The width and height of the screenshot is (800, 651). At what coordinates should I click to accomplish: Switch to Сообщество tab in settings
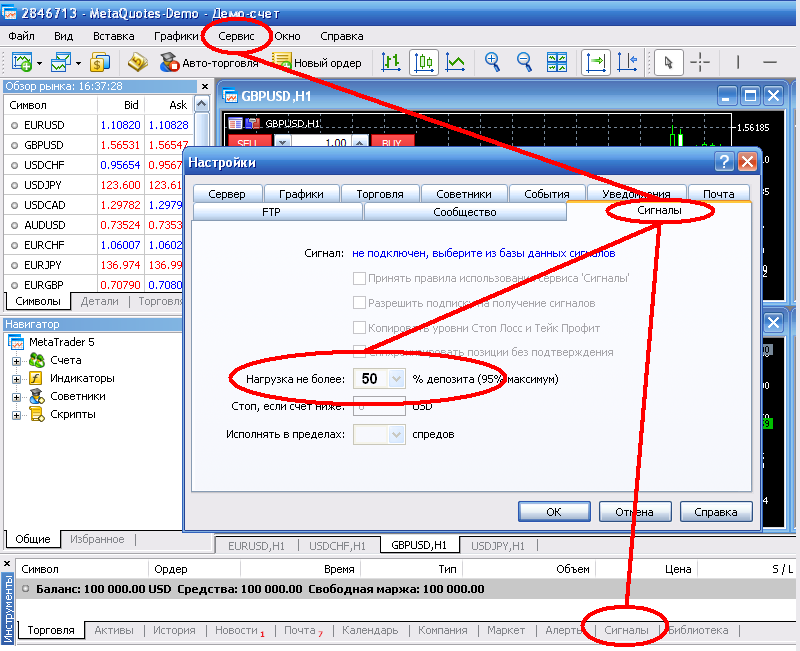[x=465, y=212]
